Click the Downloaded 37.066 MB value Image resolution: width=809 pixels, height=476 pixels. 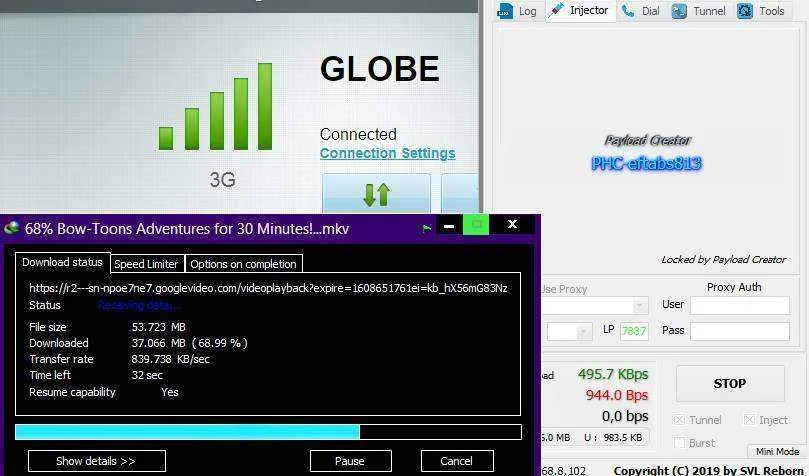(x=189, y=343)
